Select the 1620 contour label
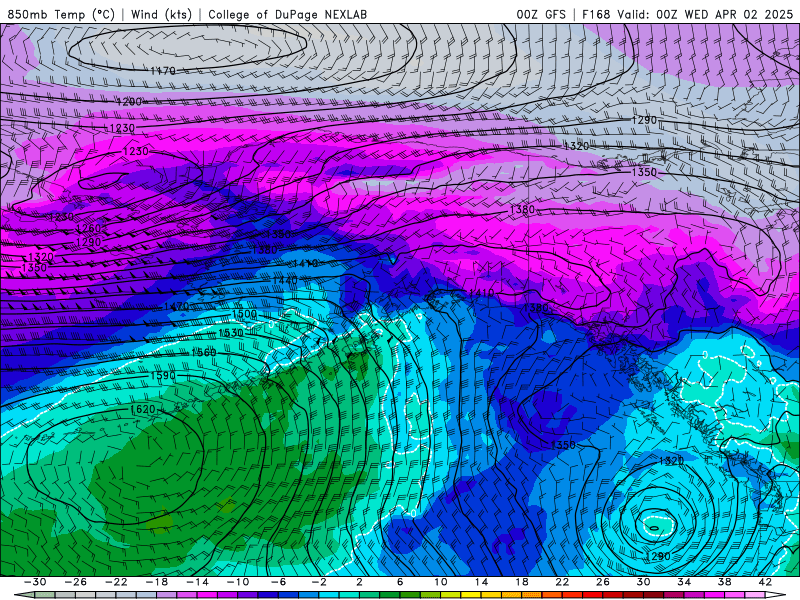 (x=142, y=409)
